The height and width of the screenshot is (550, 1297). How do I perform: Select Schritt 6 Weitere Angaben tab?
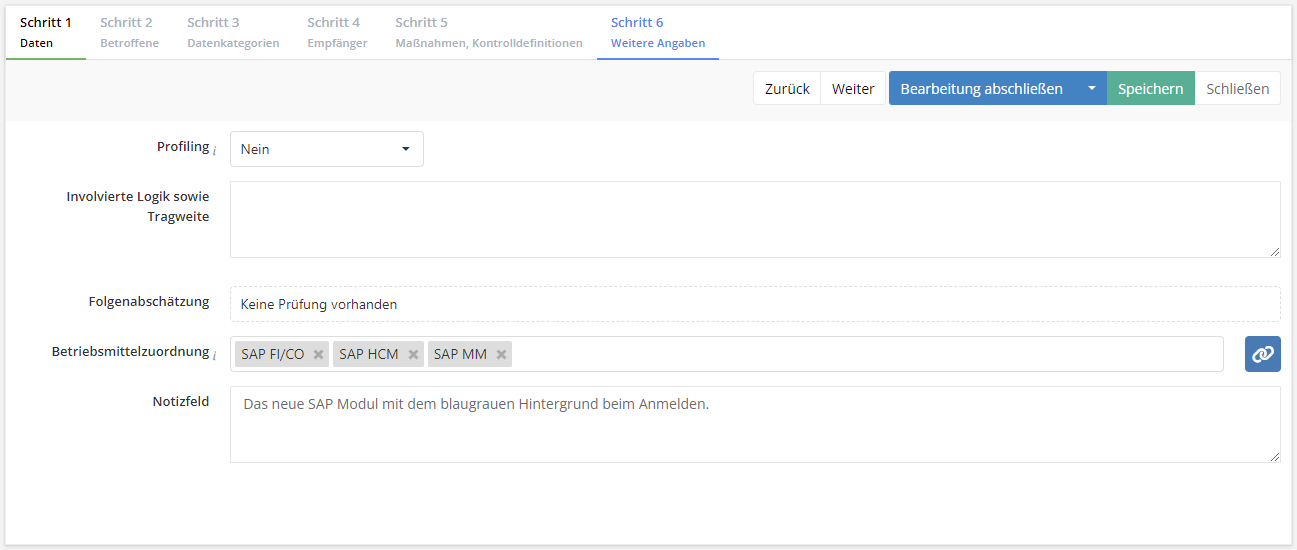point(657,32)
